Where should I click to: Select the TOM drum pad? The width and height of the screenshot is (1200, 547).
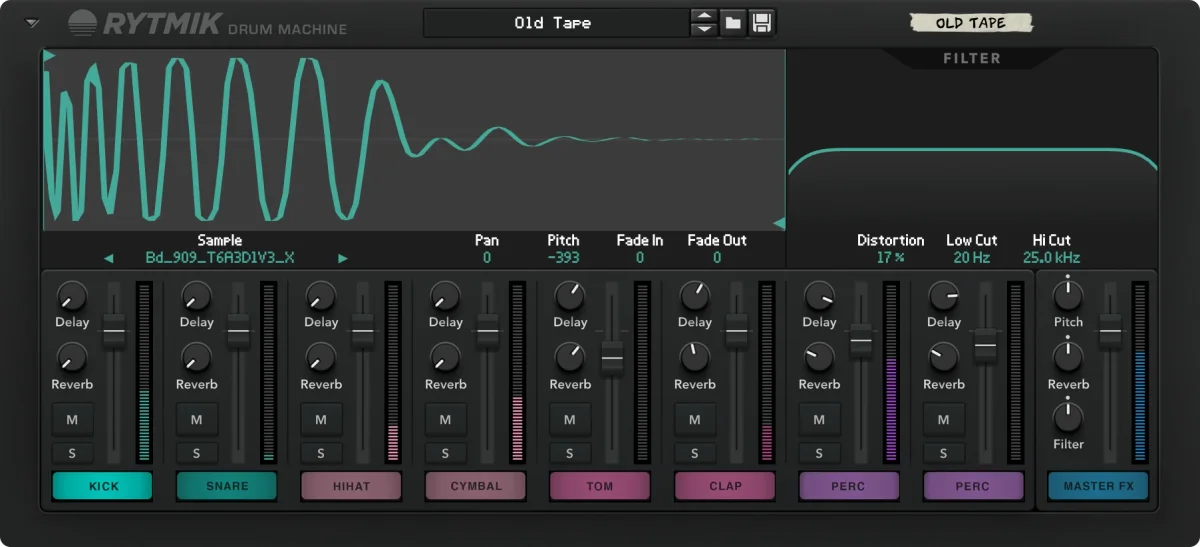600,486
